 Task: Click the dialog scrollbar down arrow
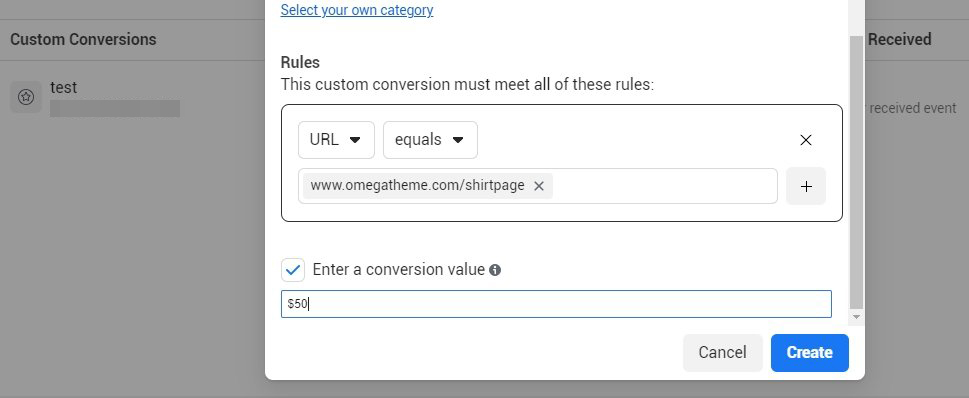856,316
